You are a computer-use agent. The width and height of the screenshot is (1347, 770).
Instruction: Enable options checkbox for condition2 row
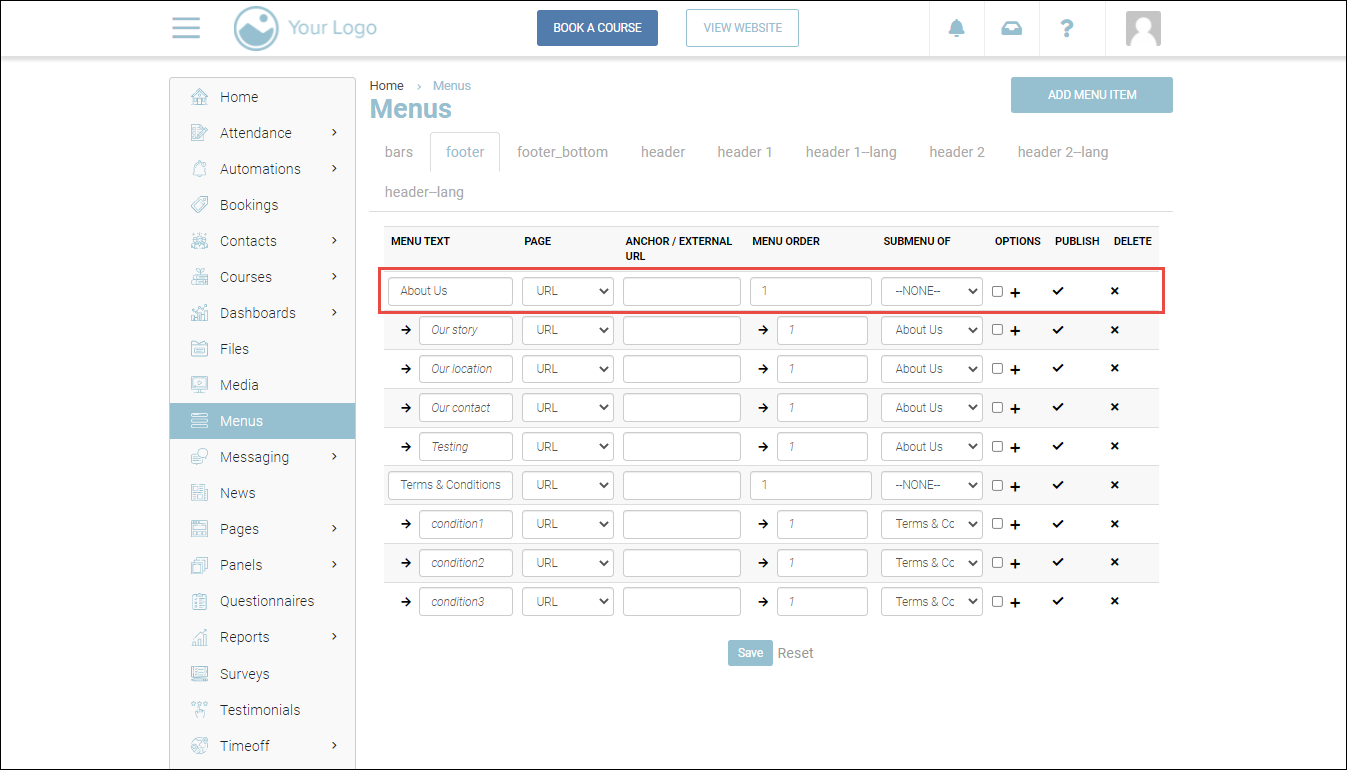pos(997,563)
